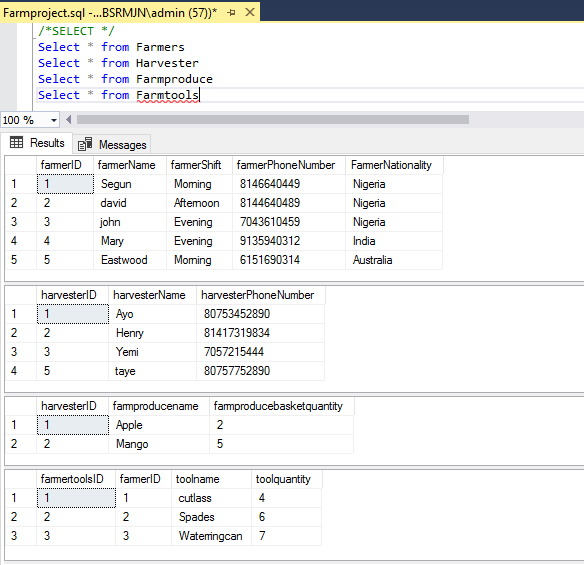Click the farmerShift column header

coord(200,165)
